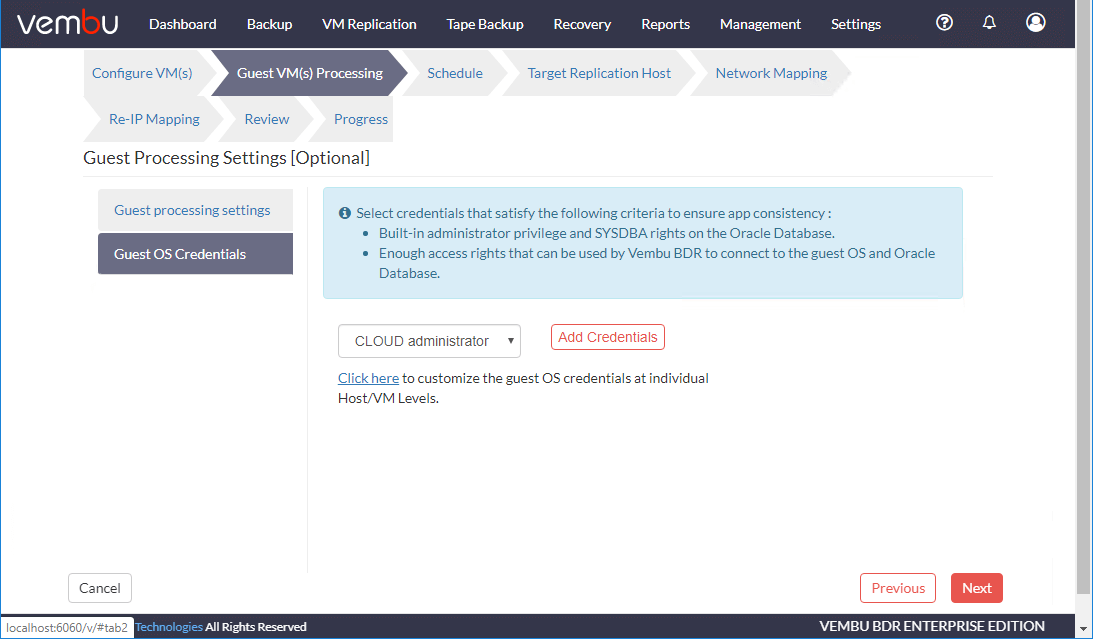The width and height of the screenshot is (1093, 639).
Task: Jump to the Schedule step
Action: click(454, 73)
